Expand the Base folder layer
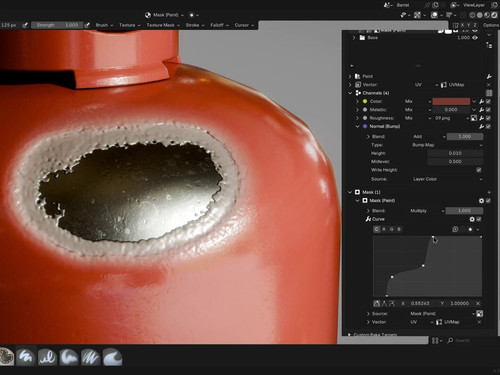 pyautogui.click(x=354, y=38)
